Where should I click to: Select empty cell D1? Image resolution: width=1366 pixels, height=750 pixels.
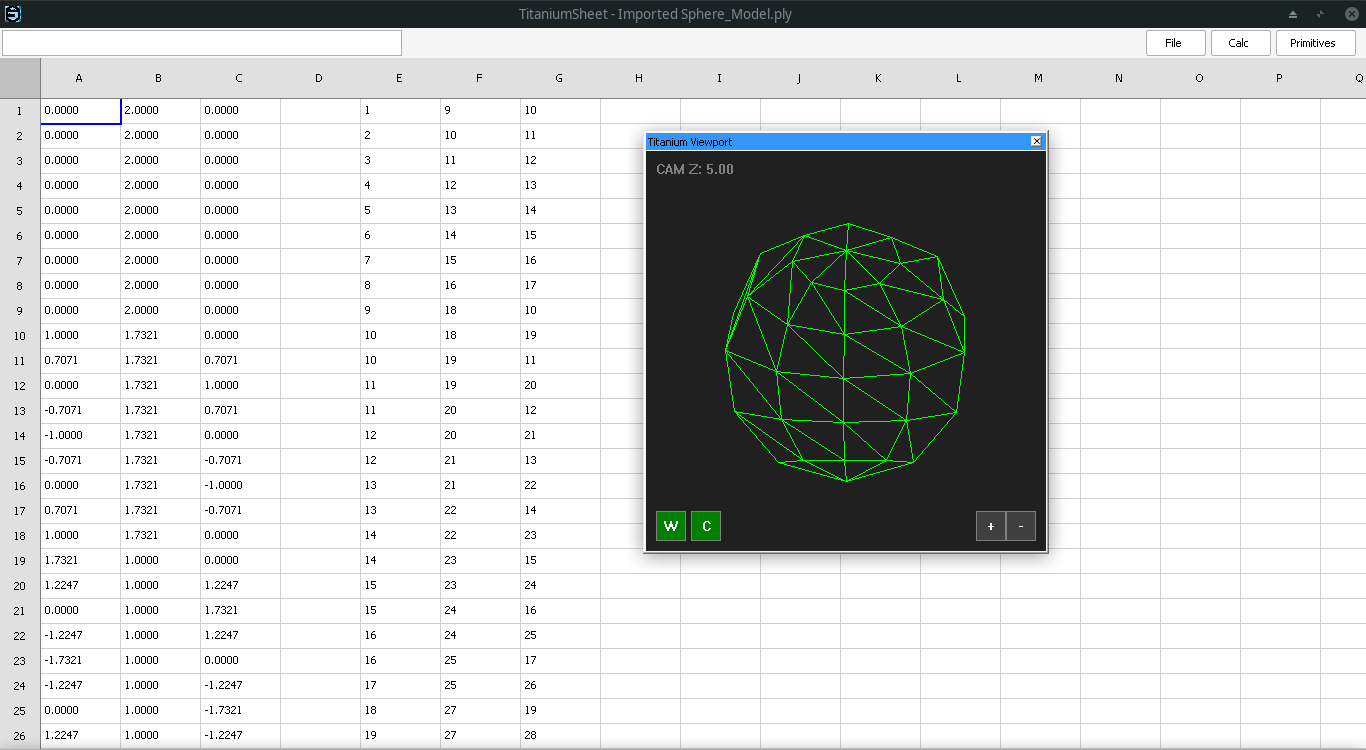click(320, 111)
